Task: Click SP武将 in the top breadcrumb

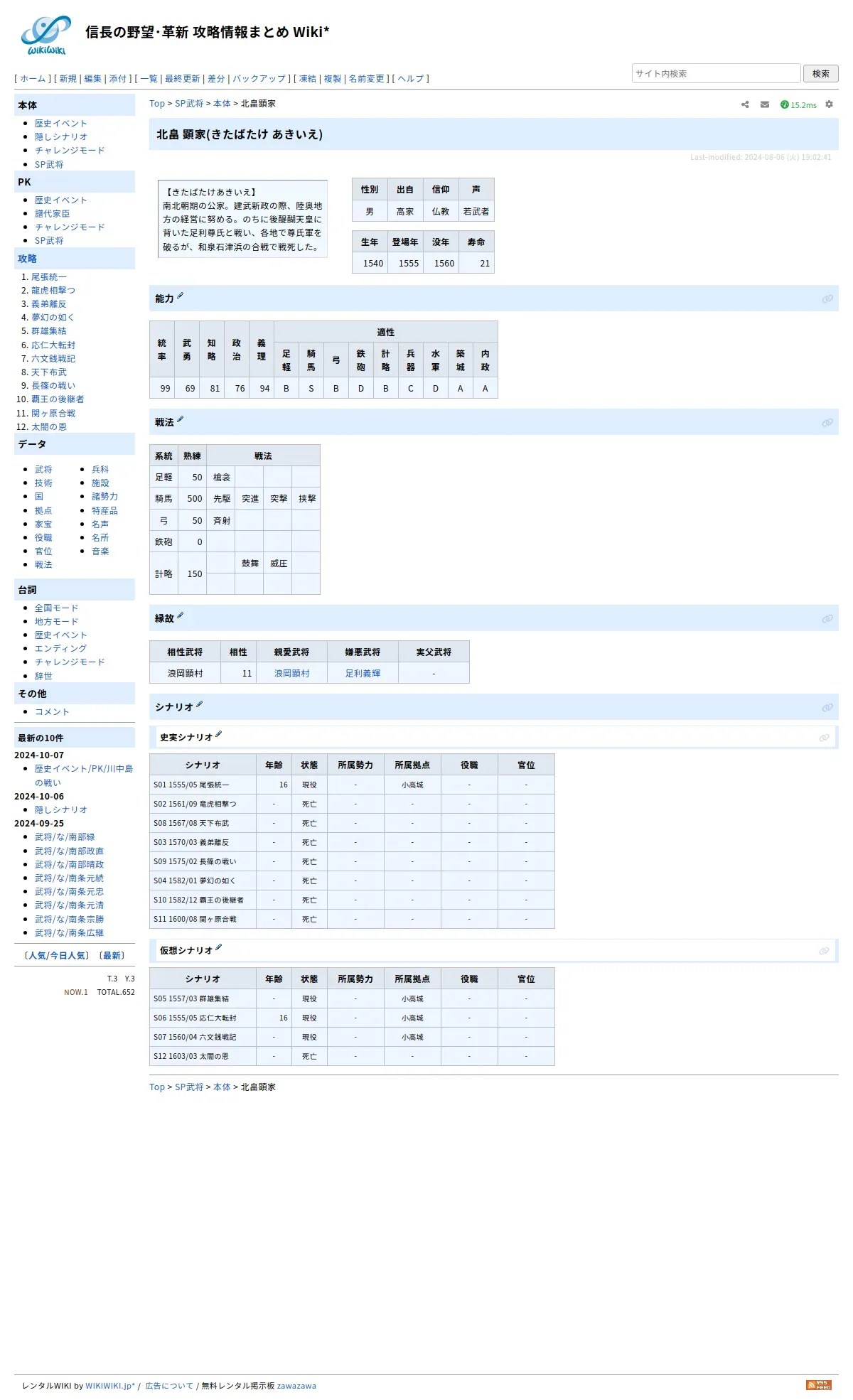Action: (x=189, y=104)
